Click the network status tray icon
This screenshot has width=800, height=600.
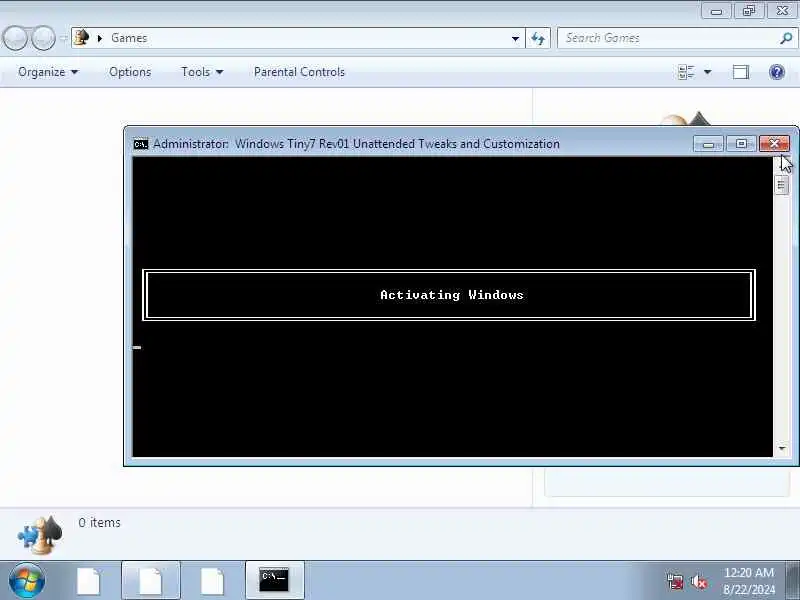(675, 581)
